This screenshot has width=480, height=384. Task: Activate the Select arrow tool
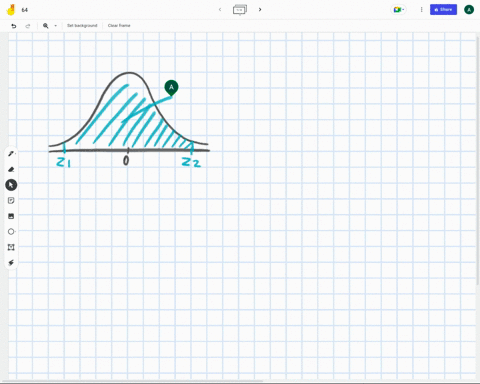pos(11,185)
